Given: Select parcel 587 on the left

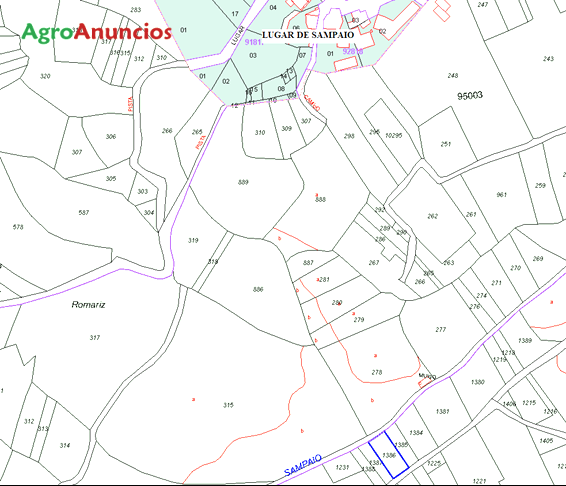Looking at the screenshot, I should (x=83, y=213).
